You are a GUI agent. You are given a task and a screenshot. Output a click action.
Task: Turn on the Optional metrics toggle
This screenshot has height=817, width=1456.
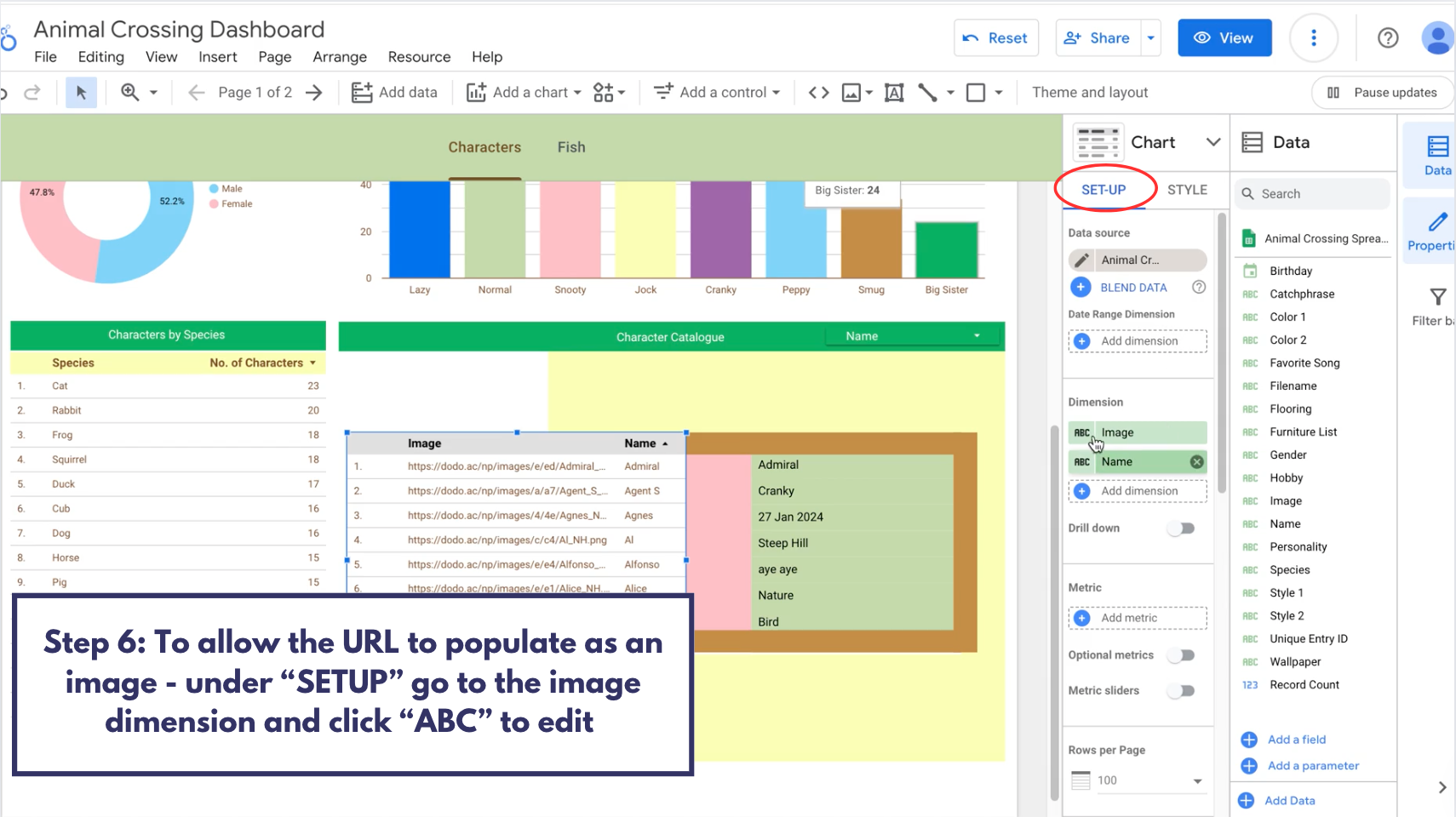1181,655
